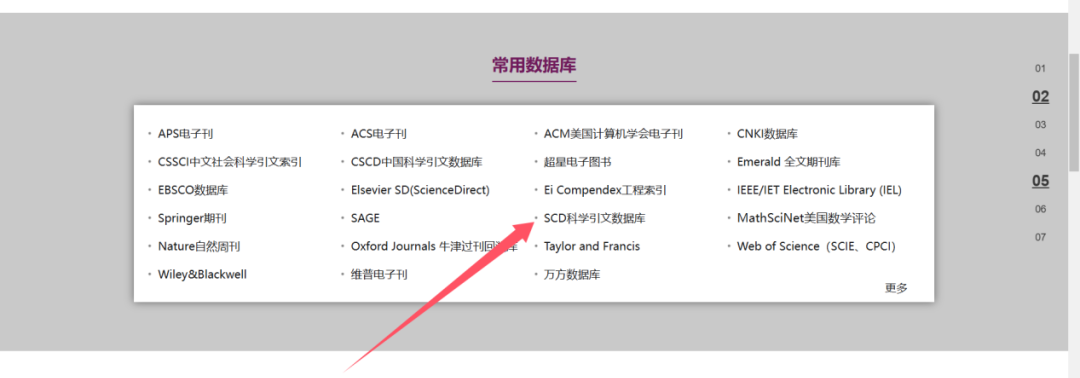Jump to section 04 in side navigation

(1040, 153)
